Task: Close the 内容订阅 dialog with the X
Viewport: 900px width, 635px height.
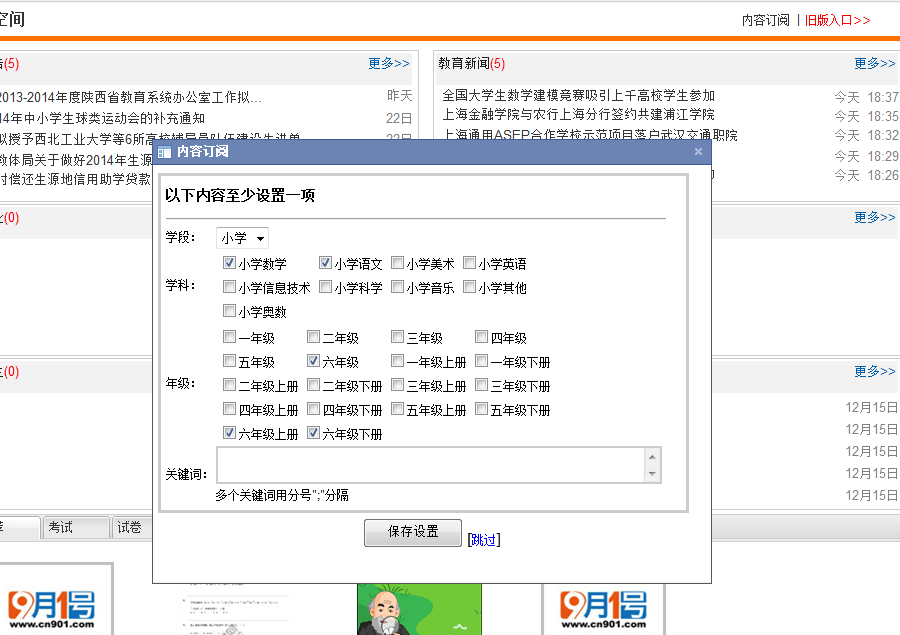Action: (698, 152)
